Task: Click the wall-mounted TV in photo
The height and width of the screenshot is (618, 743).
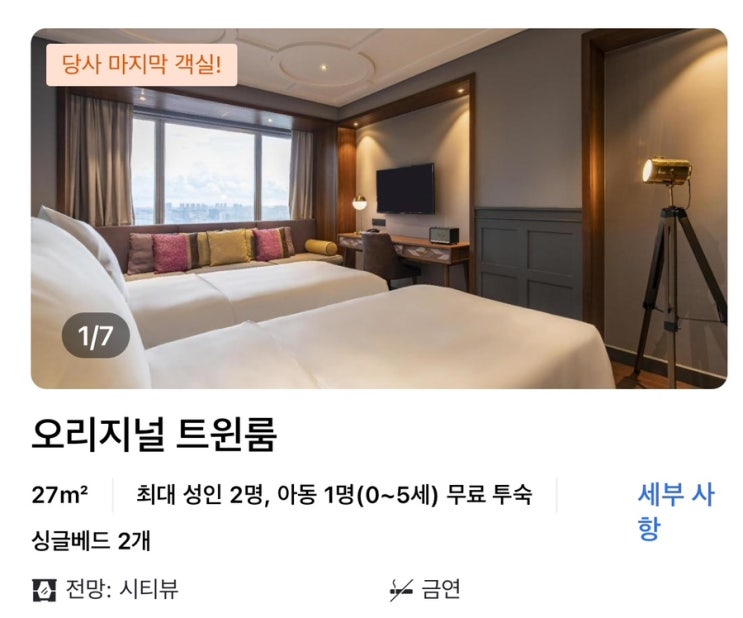Action: click(x=406, y=188)
